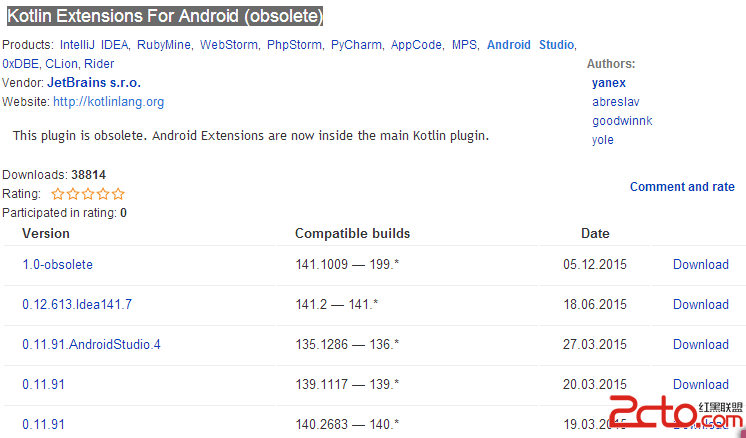Open the Android Studio product link
This screenshot has height=438, width=746.
click(x=530, y=45)
